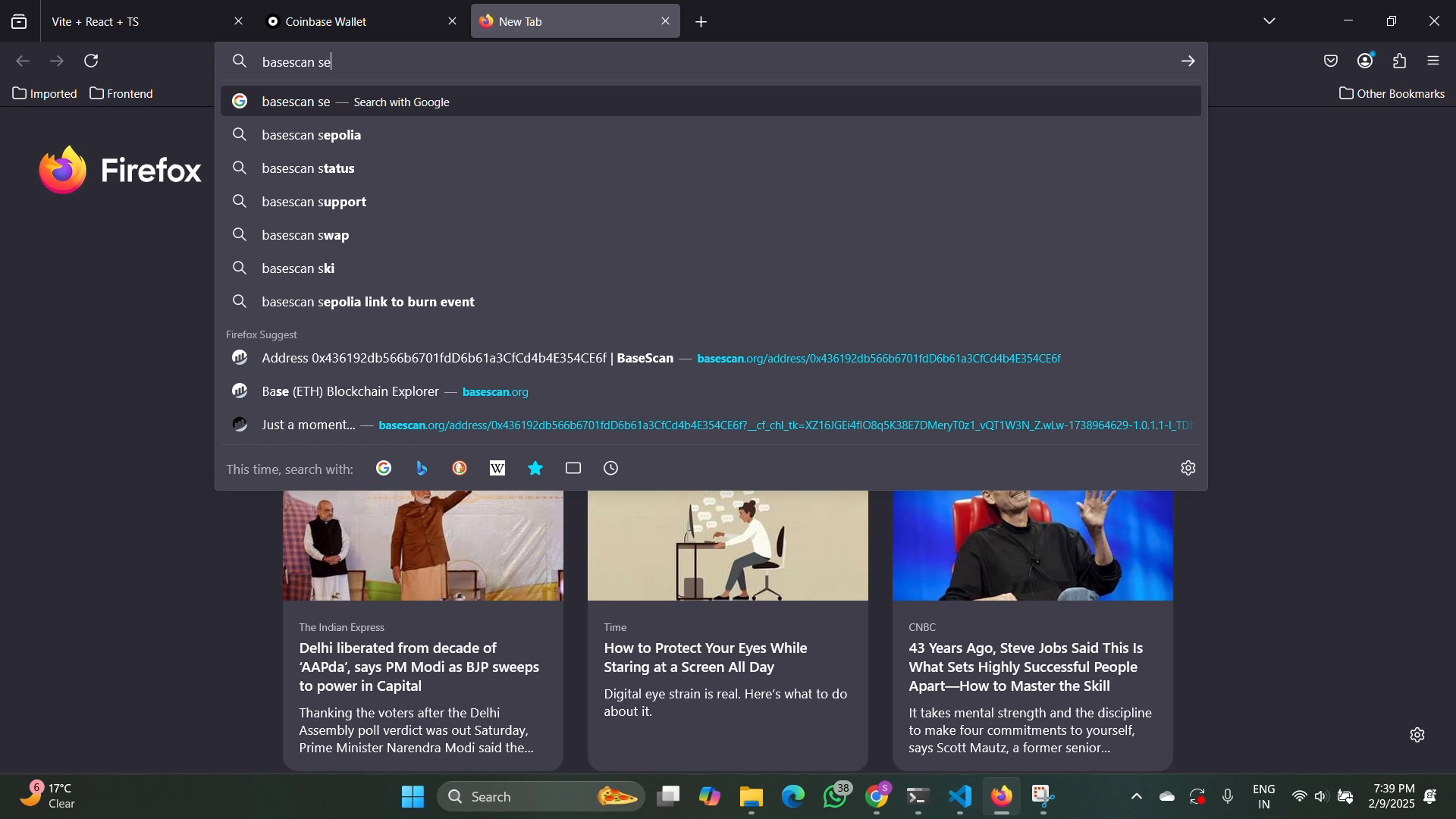
Task: Open the Frontend bookmarks folder
Action: [x=121, y=93]
